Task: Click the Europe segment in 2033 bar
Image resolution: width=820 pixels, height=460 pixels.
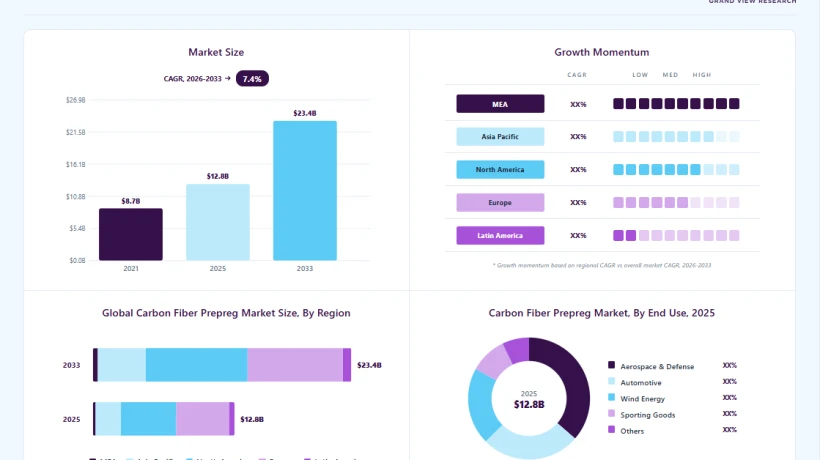Action: (x=295, y=365)
